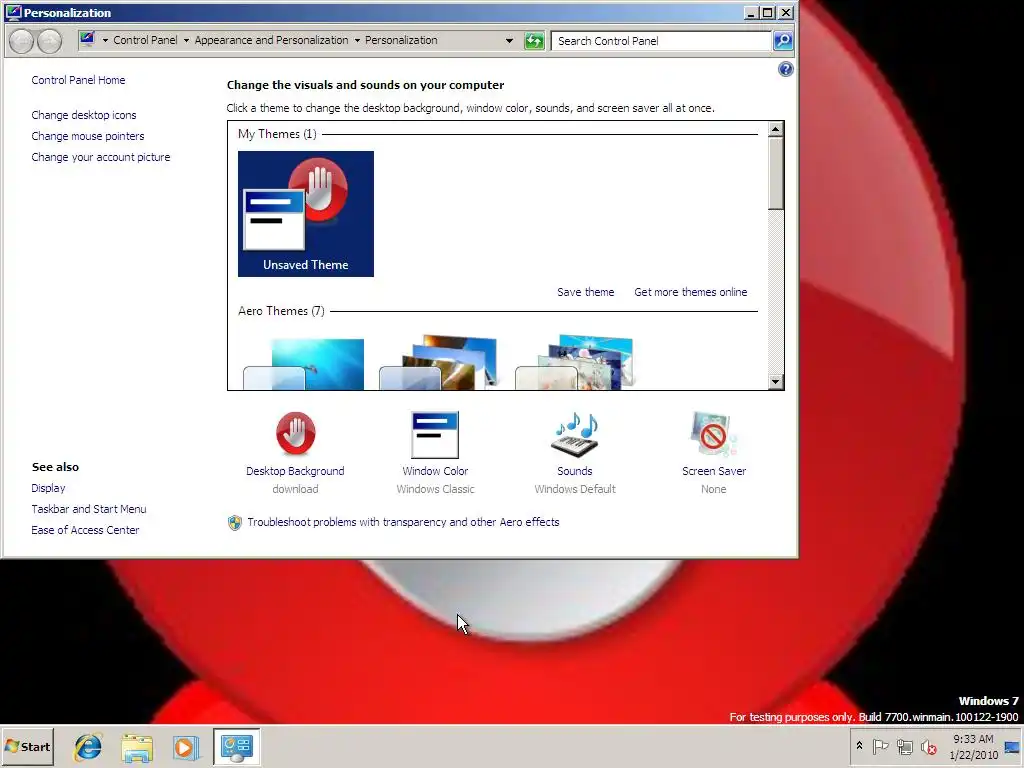1024x768 pixels.
Task: Expand dropdown after Appearance and Personalization
Action: tap(357, 40)
